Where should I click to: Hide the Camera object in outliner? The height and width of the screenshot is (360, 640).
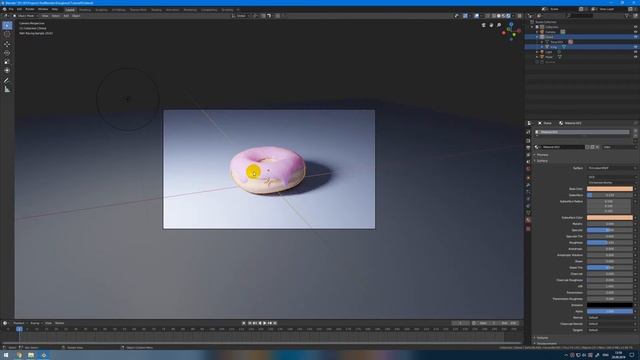point(636,32)
